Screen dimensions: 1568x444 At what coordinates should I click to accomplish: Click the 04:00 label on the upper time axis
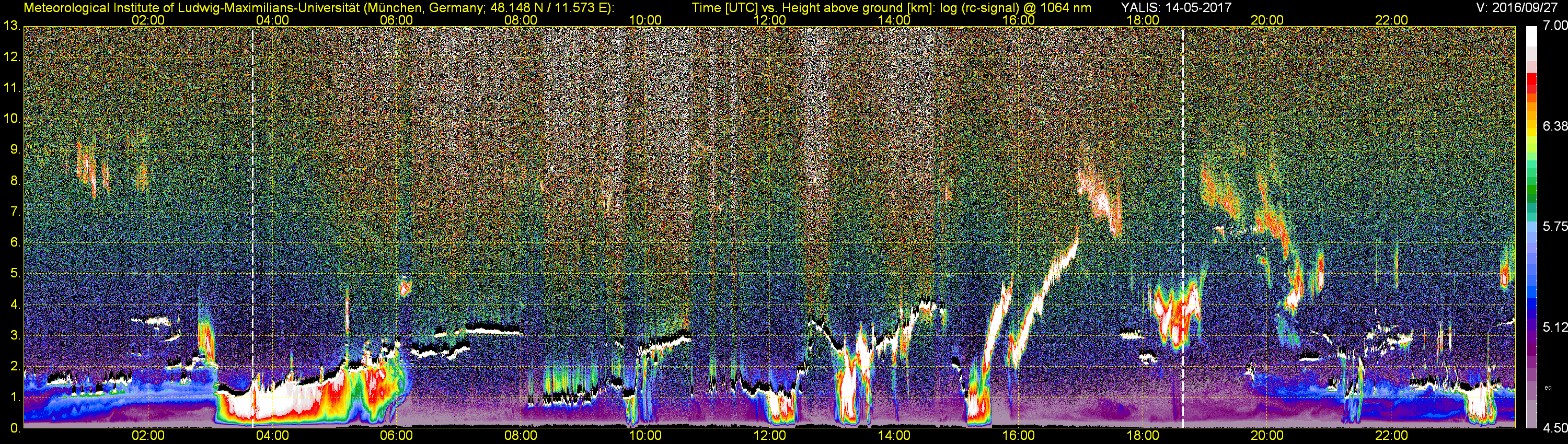272,20
